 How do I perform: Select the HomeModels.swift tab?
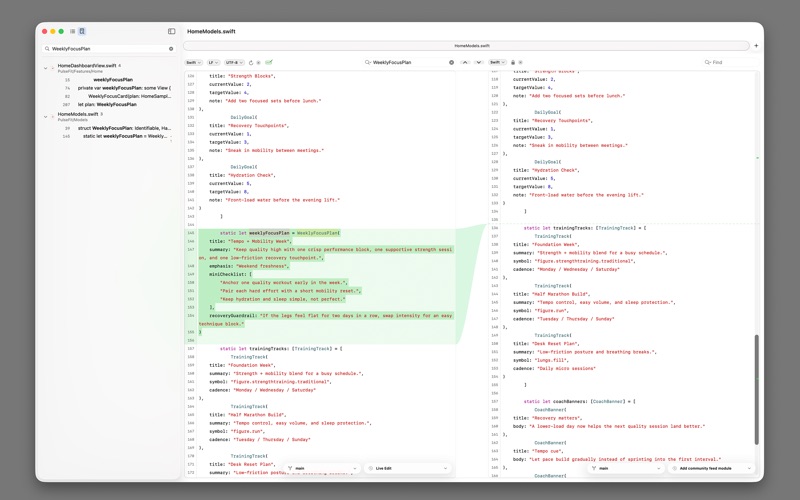466,45
